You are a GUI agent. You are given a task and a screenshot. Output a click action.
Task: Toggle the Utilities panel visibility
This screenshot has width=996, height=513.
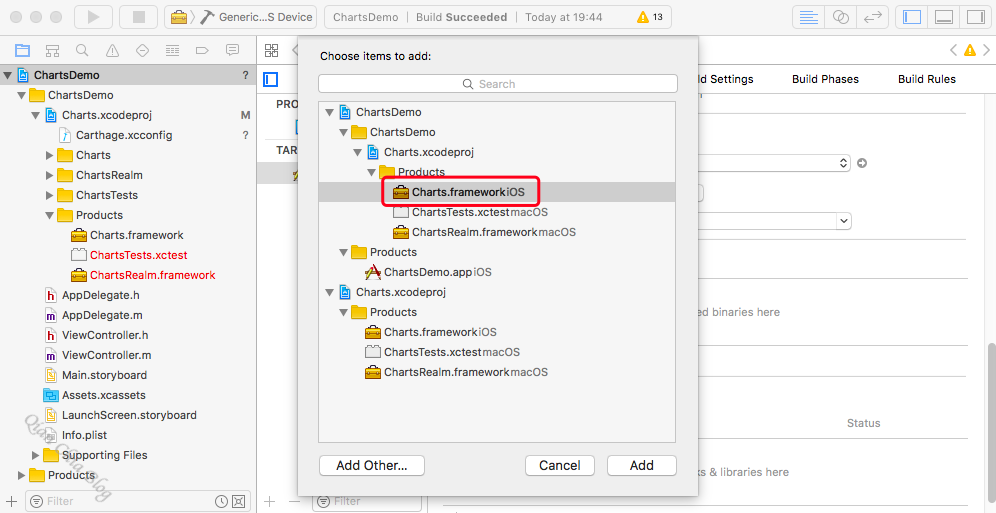click(x=976, y=17)
